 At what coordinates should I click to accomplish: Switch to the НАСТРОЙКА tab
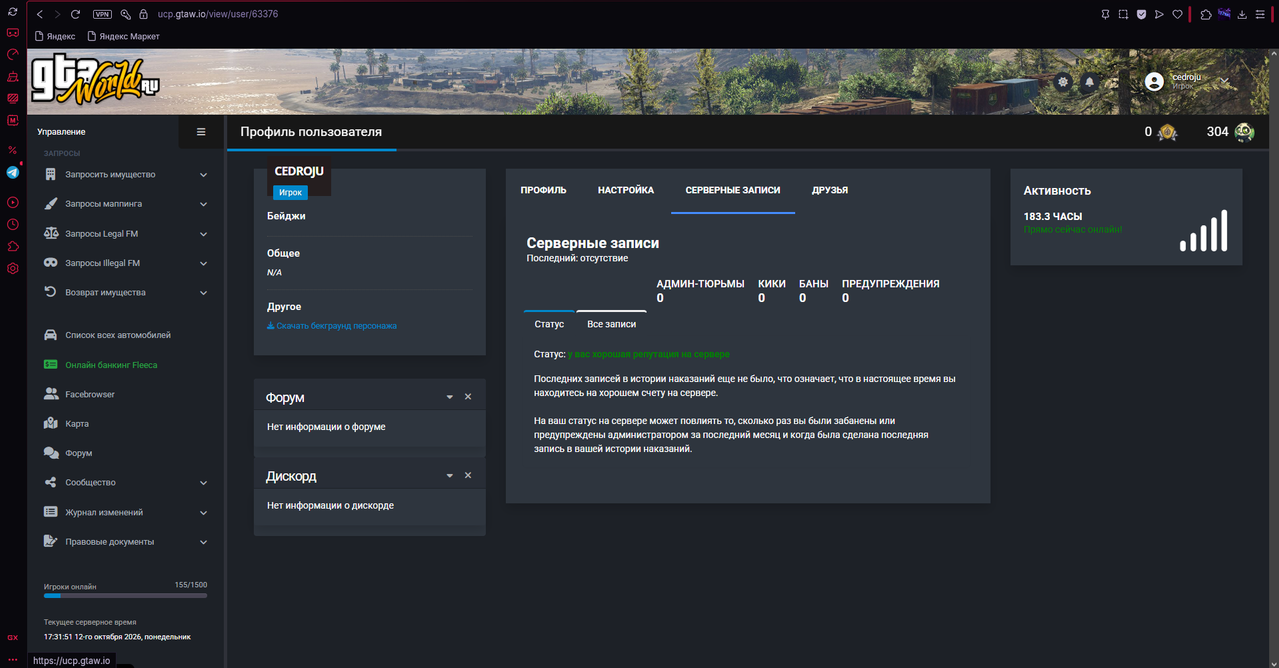[x=626, y=190]
